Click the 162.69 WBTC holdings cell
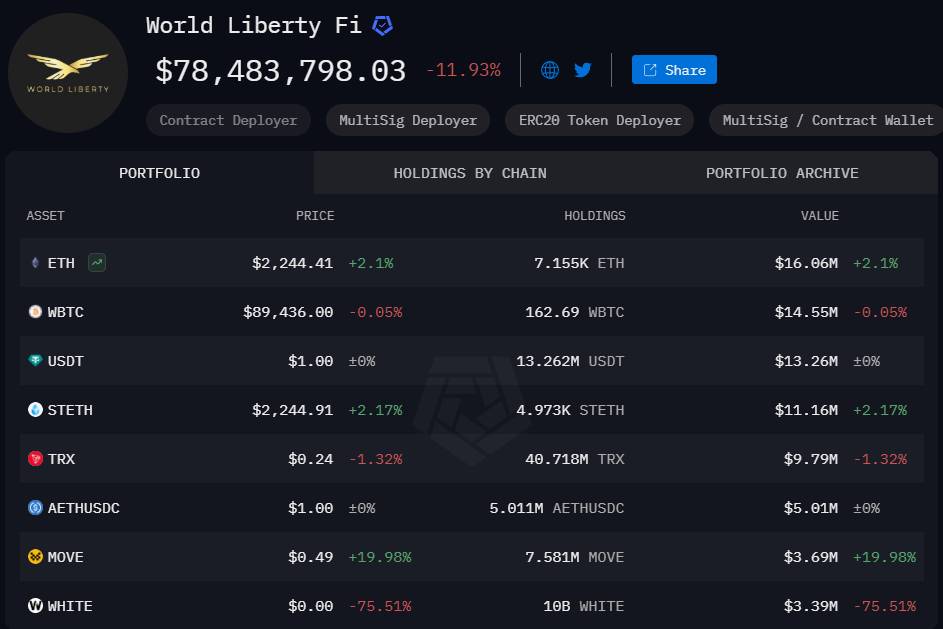The image size is (943, 629). click(x=575, y=312)
